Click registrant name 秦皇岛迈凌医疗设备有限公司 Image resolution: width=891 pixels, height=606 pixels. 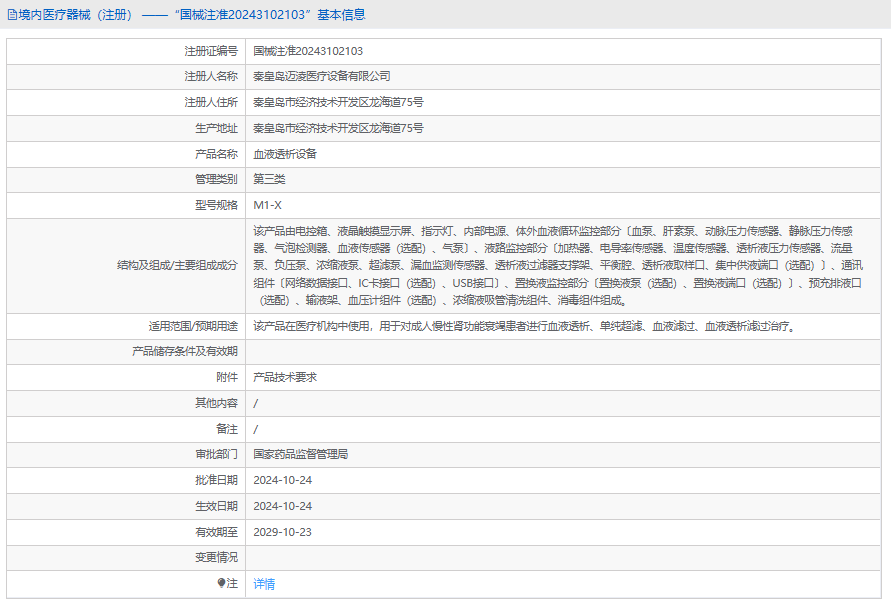click(321, 76)
